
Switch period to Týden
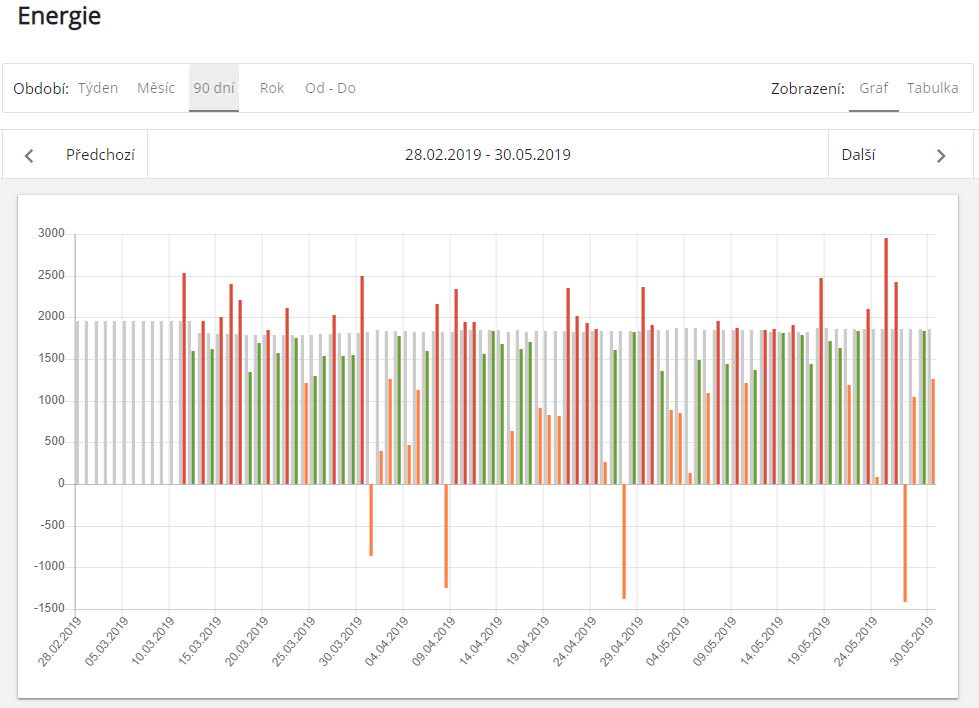(x=98, y=88)
